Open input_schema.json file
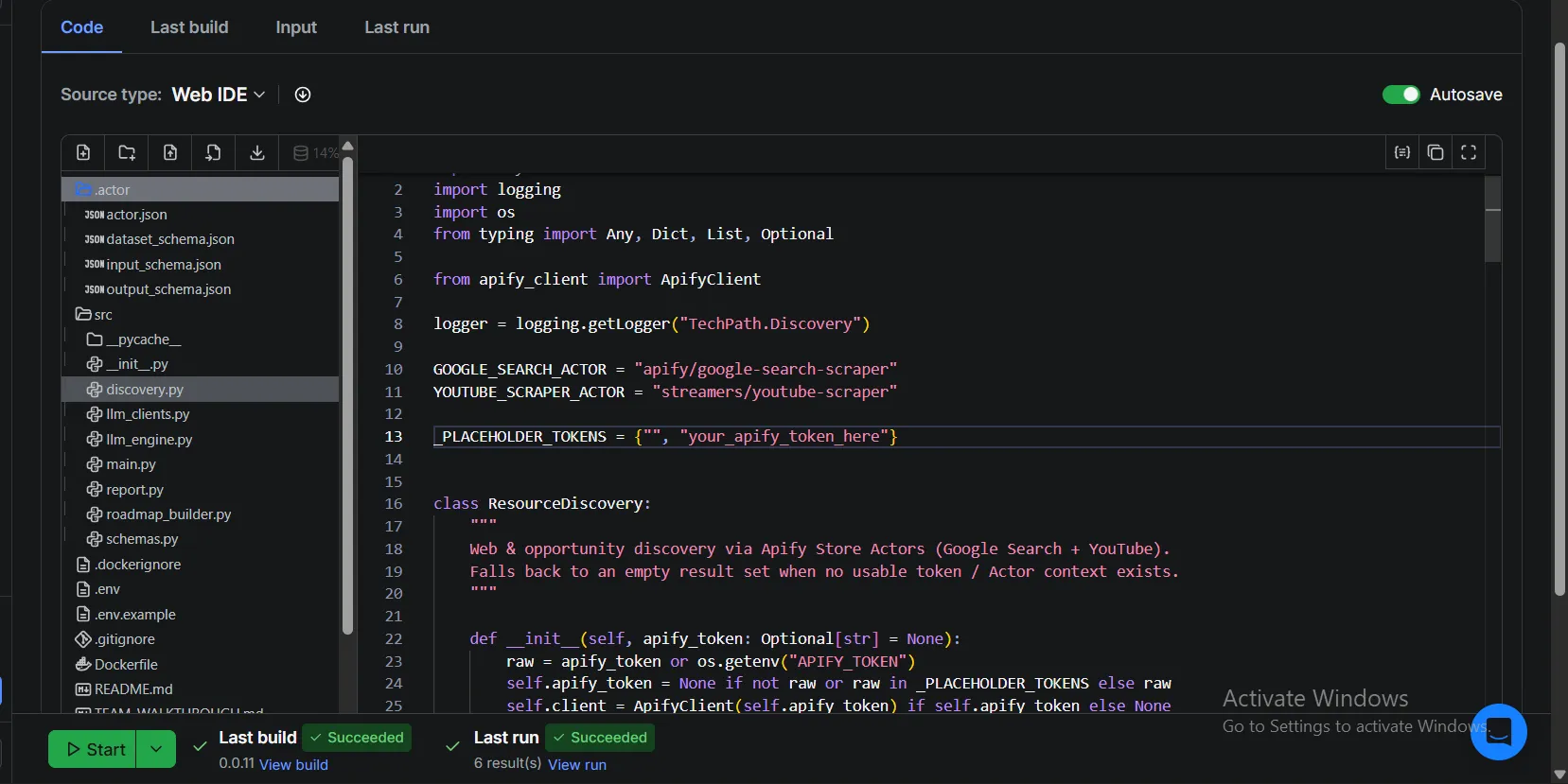 pos(201,265)
